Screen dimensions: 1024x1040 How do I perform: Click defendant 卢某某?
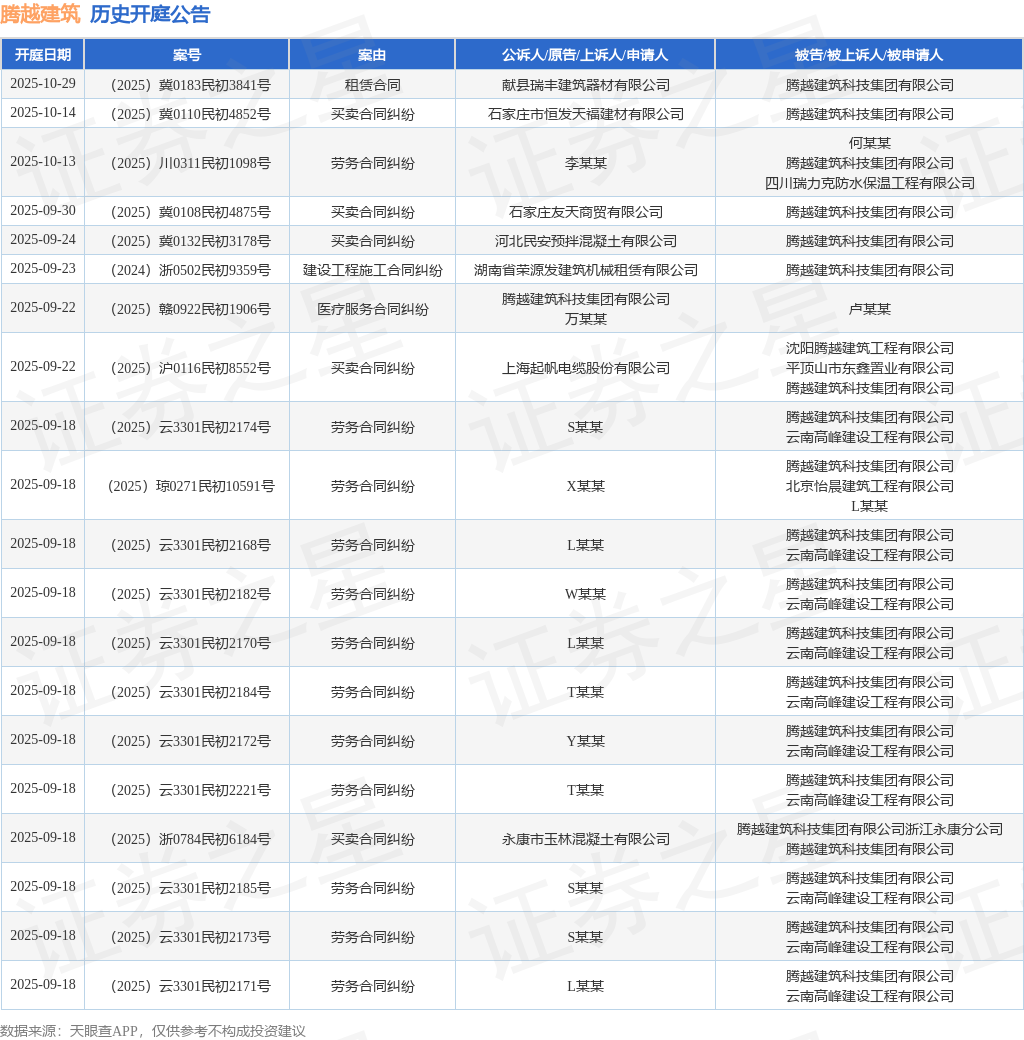869,310
